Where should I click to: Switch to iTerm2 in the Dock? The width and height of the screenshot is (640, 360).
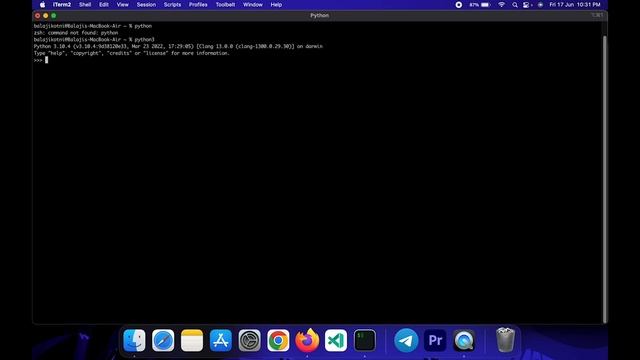tap(365, 340)
